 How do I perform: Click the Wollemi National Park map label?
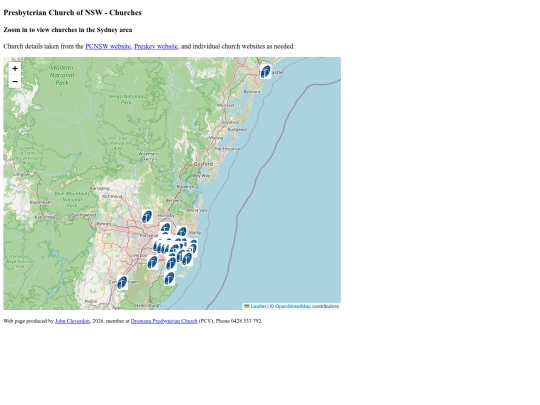coord(62,75)
